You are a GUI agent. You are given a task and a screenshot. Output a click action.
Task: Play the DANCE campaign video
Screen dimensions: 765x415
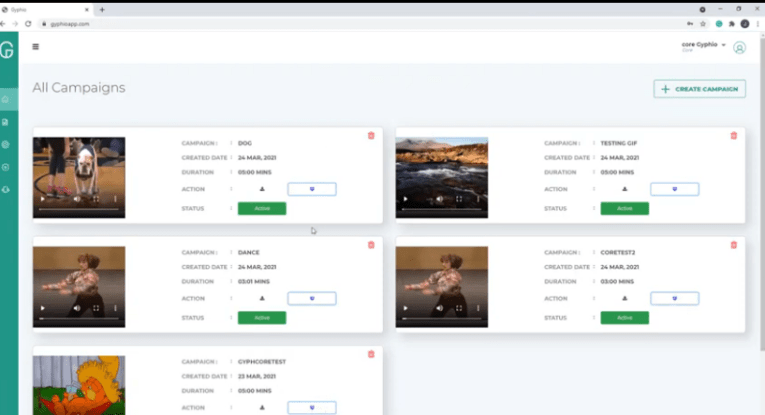click(x=43, y=308)
